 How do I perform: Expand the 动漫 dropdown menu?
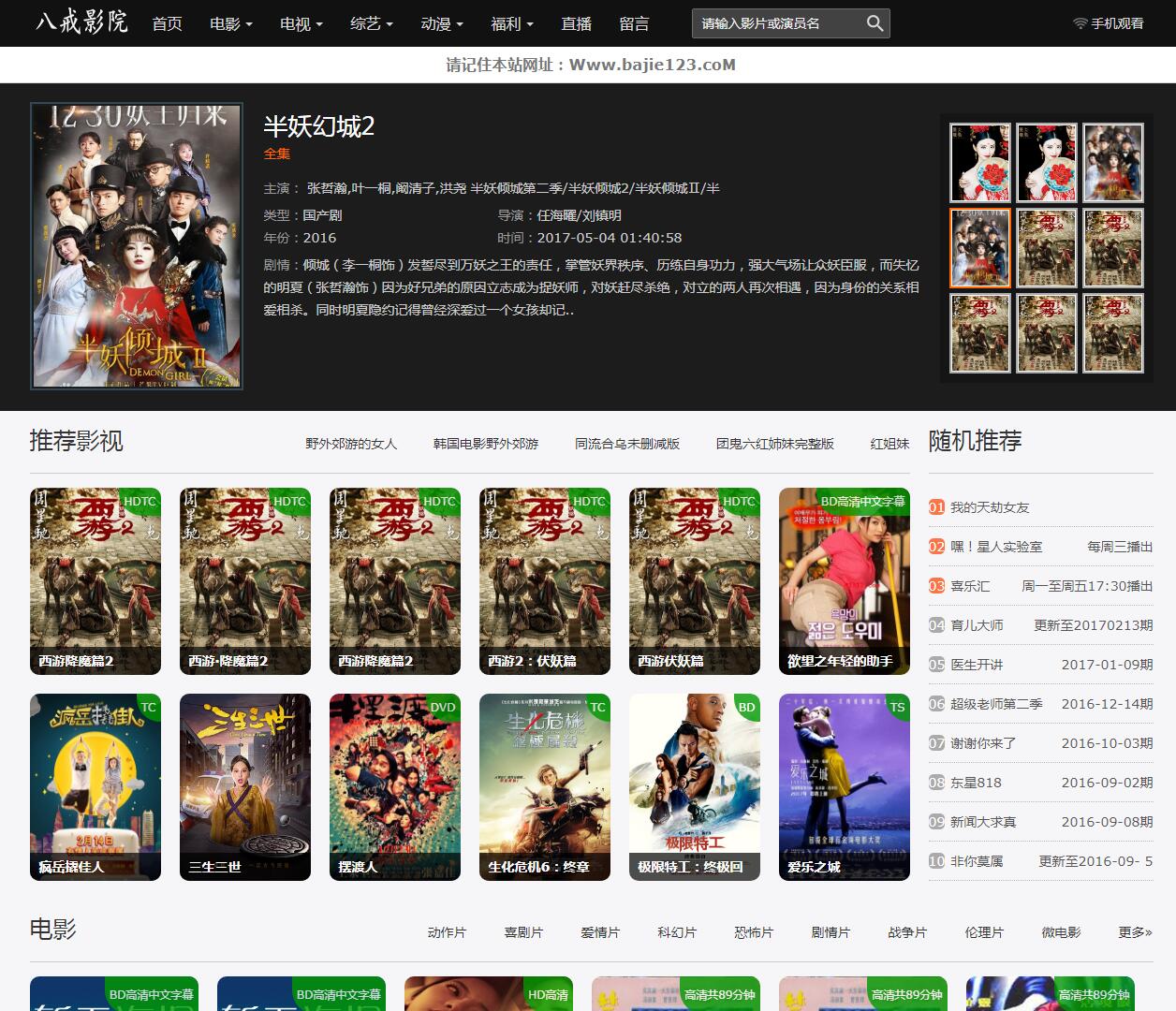click(x=442, y=23)
